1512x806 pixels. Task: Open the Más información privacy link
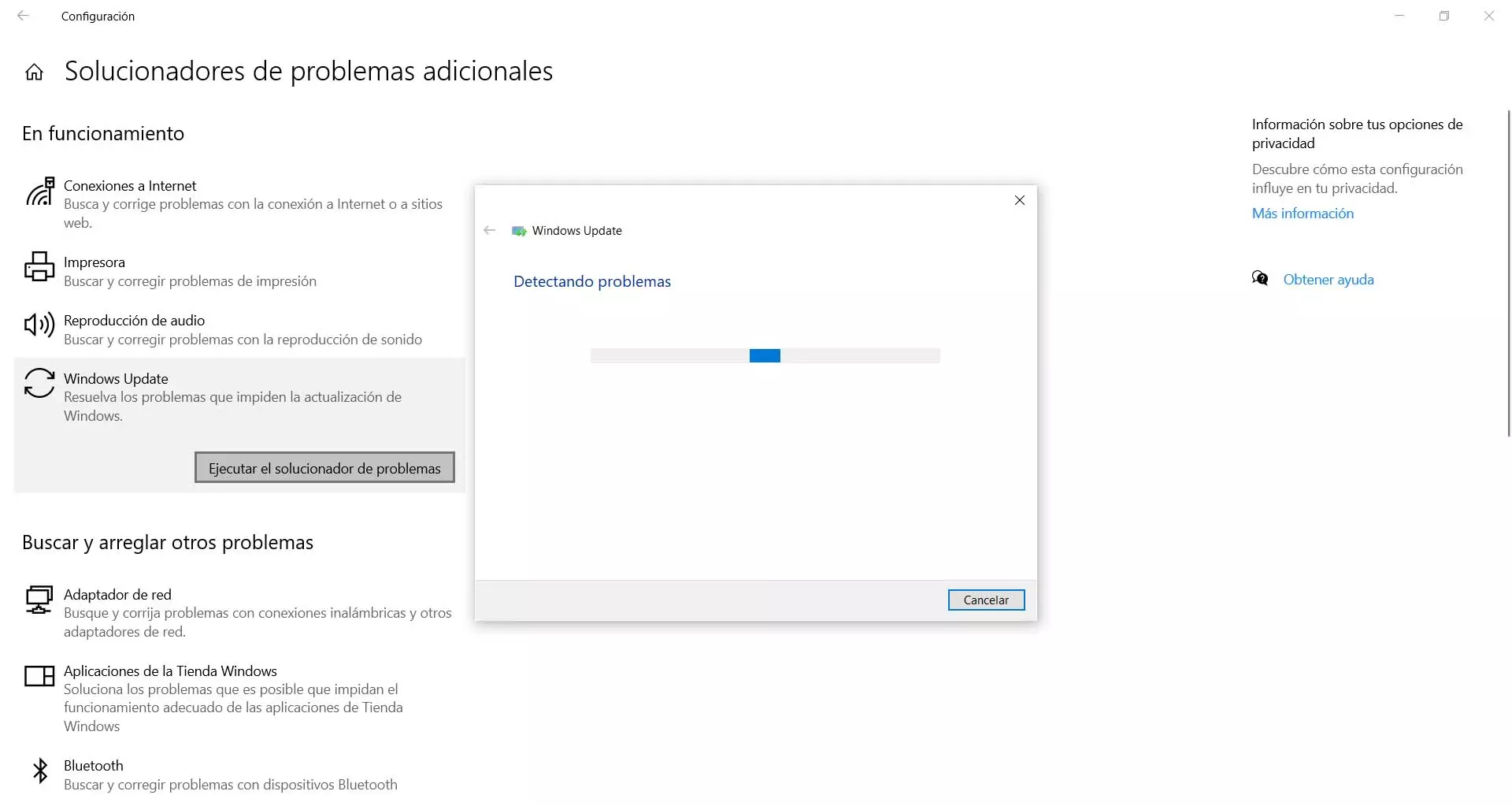[1303, 214]
